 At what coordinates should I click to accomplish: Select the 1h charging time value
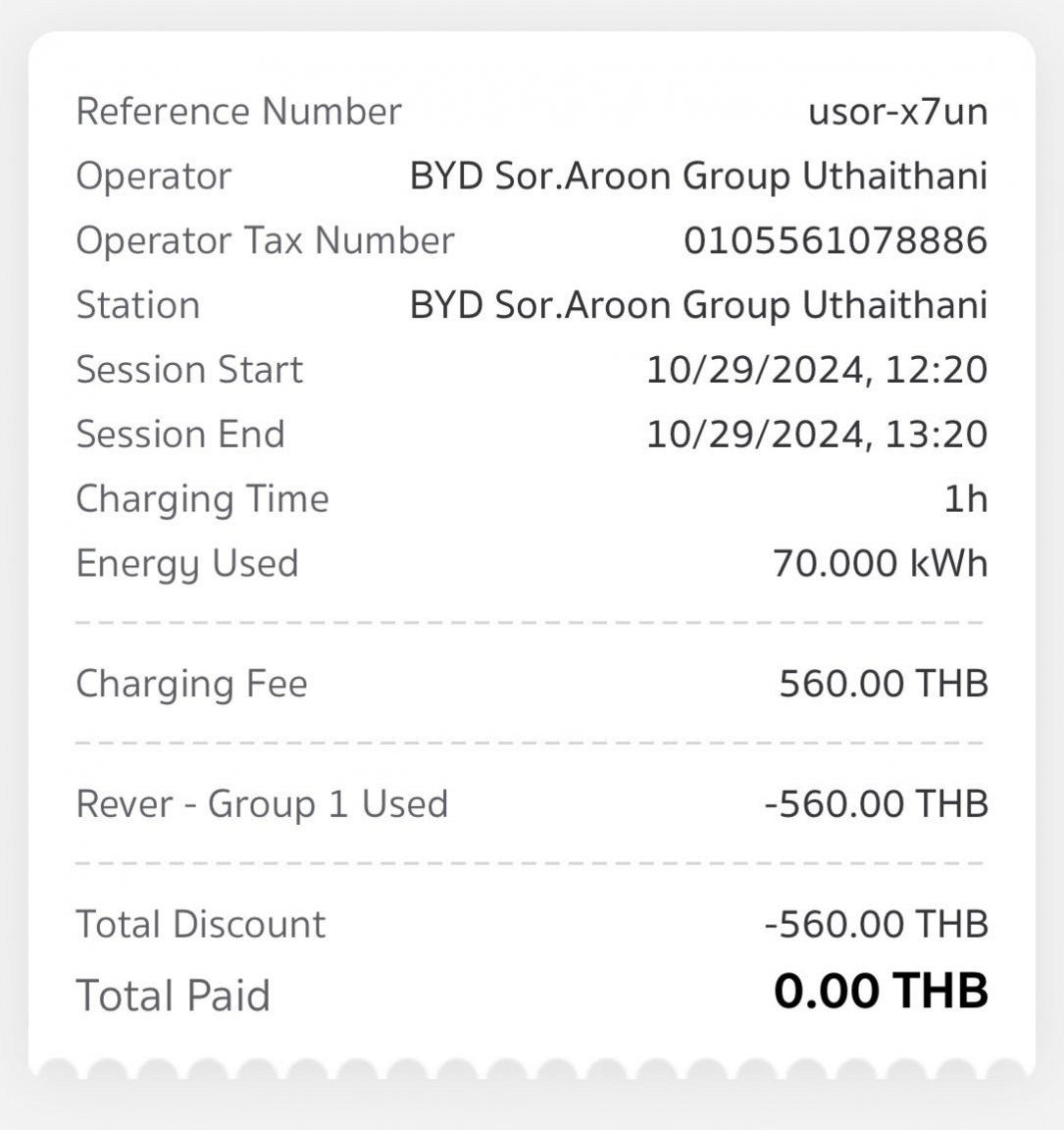click(x=966, y=499)
